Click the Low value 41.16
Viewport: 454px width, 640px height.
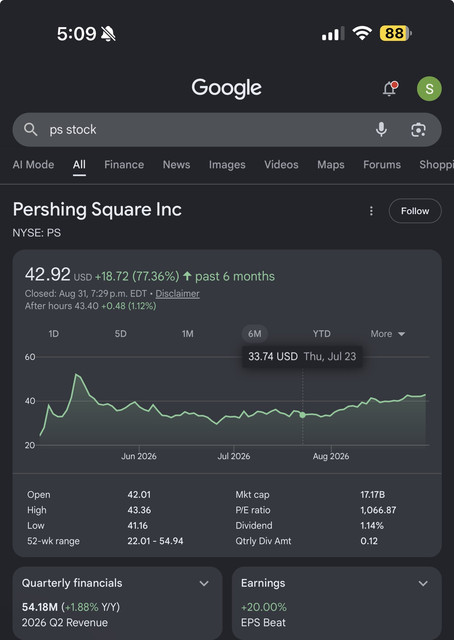[x=138, y=526]
